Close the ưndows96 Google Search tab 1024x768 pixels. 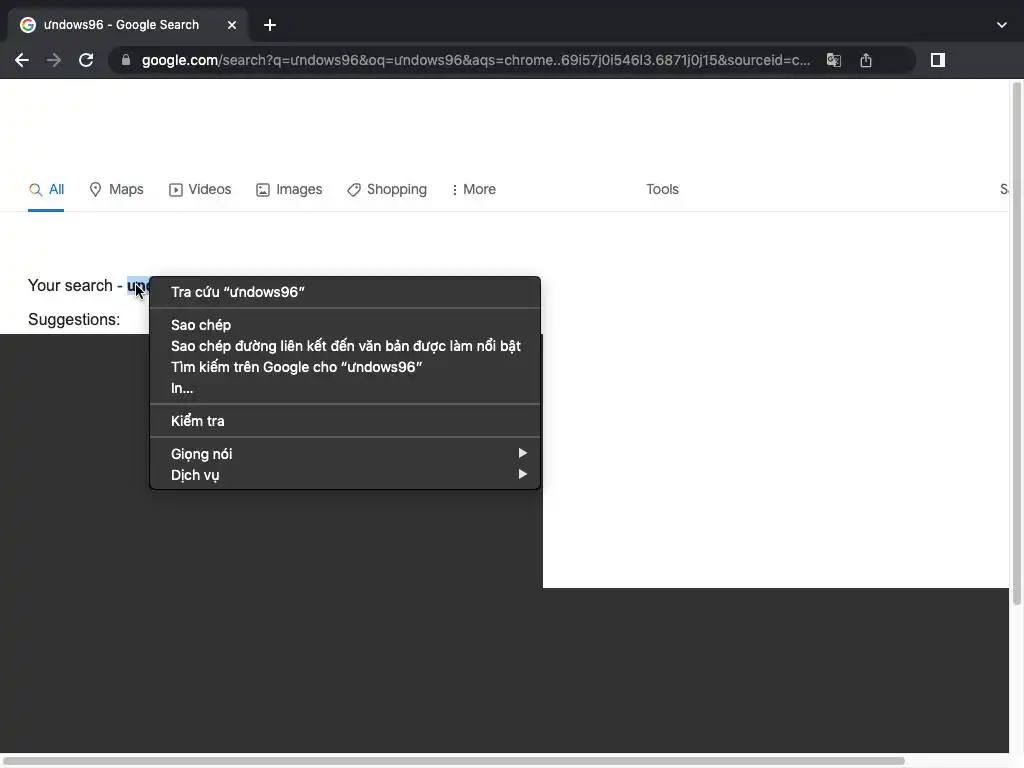(x=232, y=25)
